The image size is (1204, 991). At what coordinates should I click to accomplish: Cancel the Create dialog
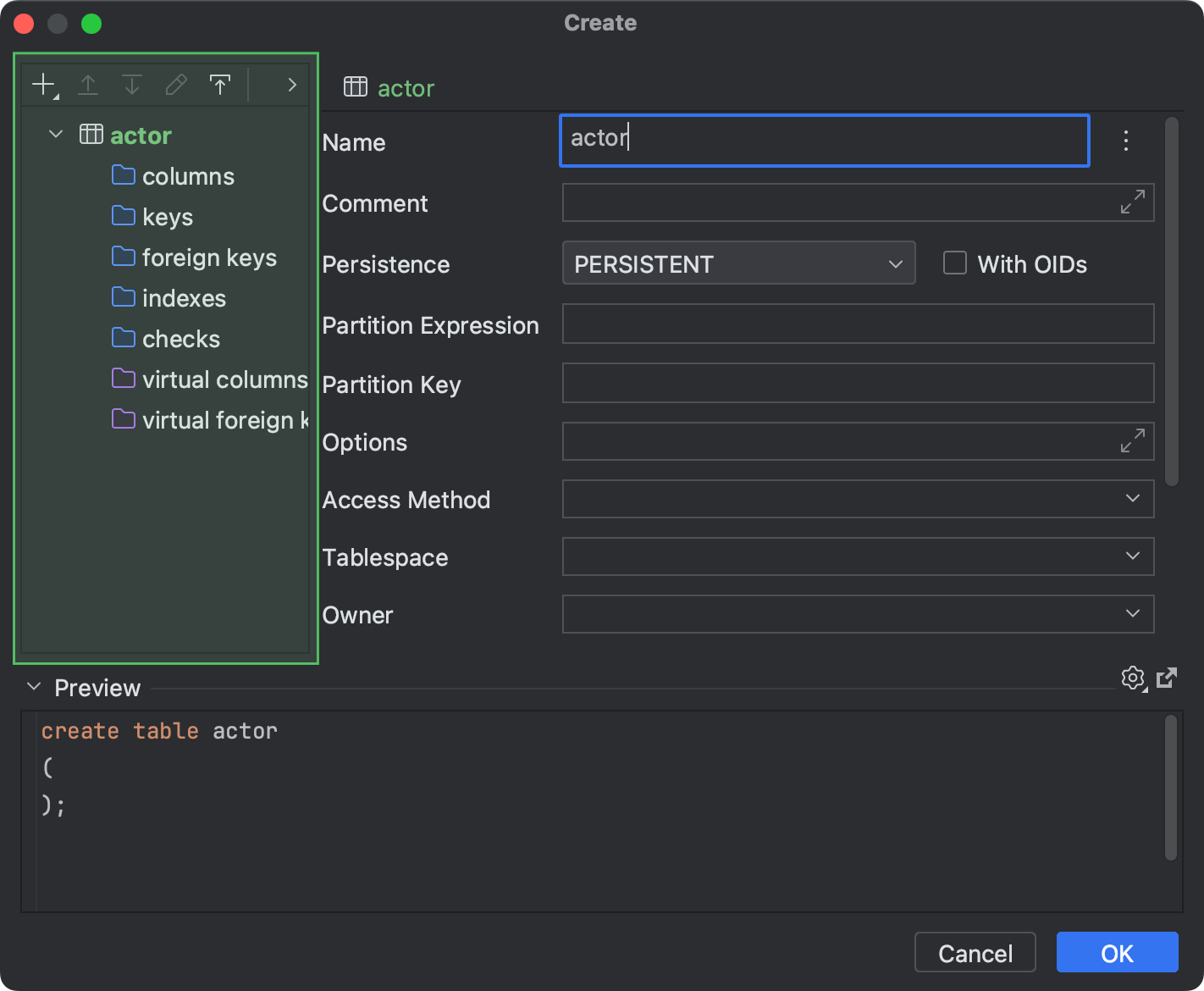[975, 952]
